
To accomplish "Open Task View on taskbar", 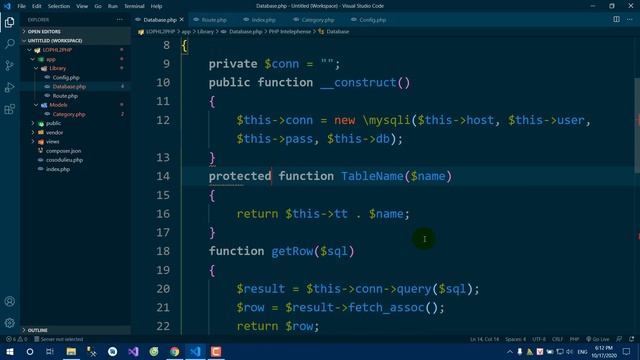I will click(50, 351).
